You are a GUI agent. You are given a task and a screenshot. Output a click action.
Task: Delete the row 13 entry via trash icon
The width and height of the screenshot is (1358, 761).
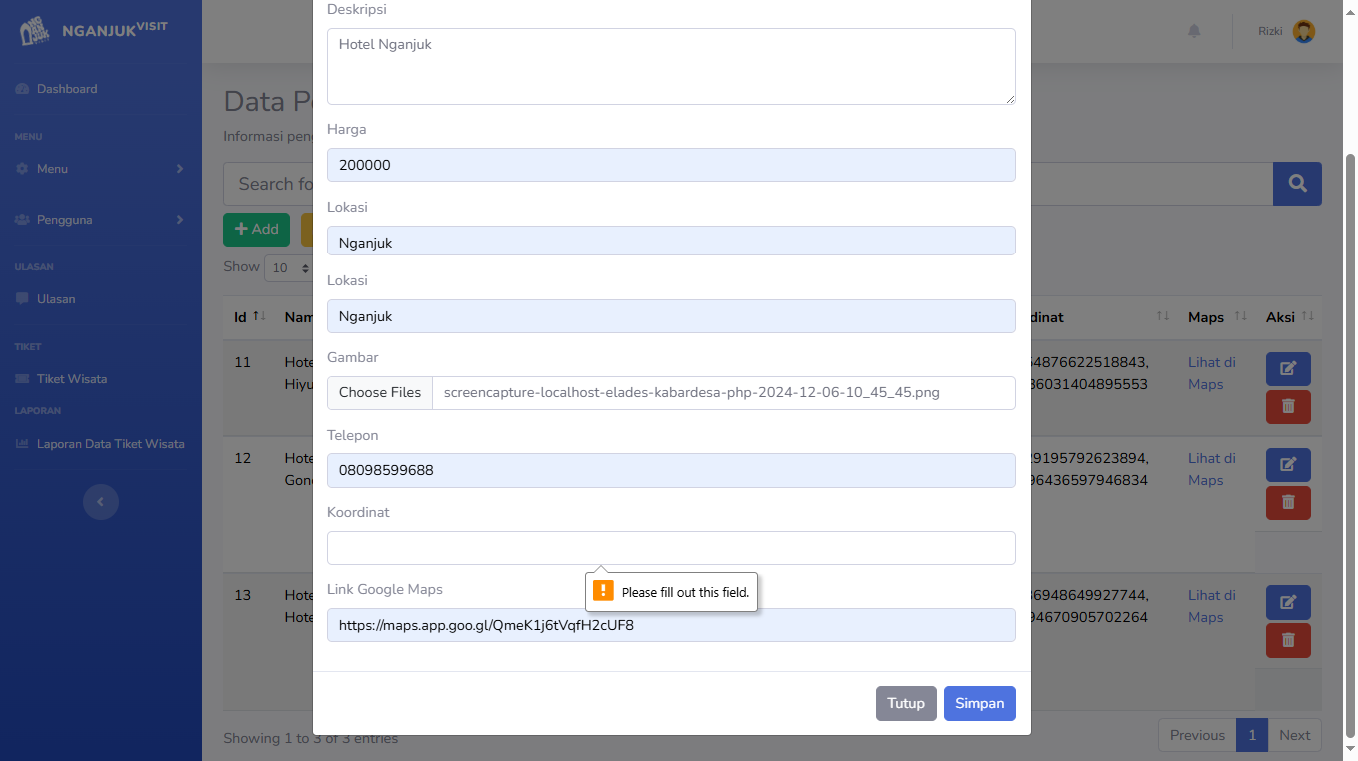(1288, 640)
